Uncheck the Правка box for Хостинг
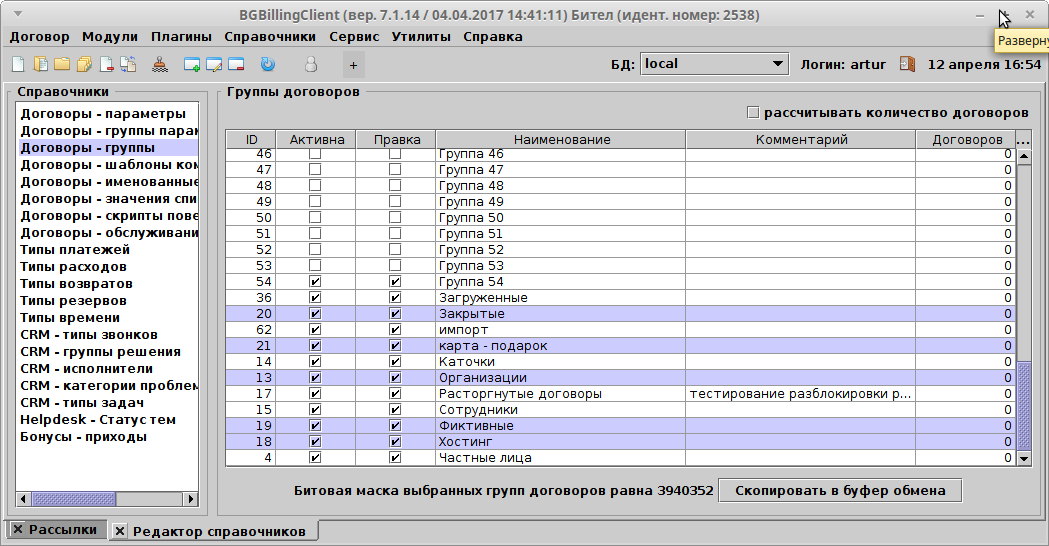 pos(395,442)
